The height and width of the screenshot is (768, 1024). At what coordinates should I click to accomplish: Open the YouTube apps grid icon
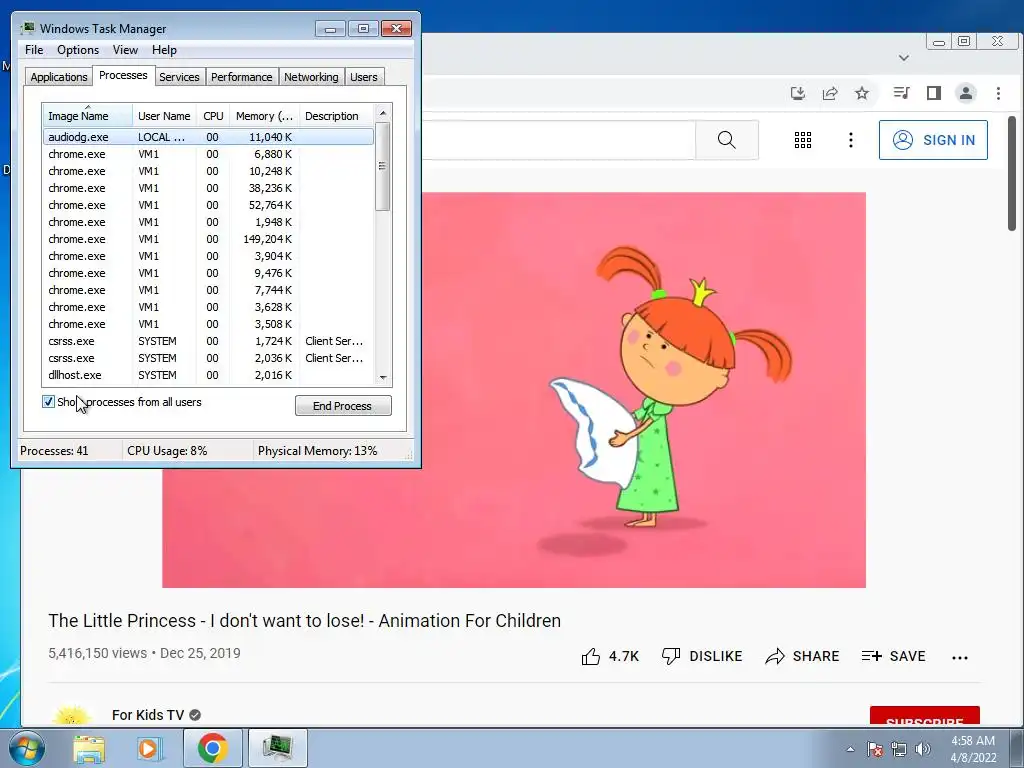pos(803,140)
